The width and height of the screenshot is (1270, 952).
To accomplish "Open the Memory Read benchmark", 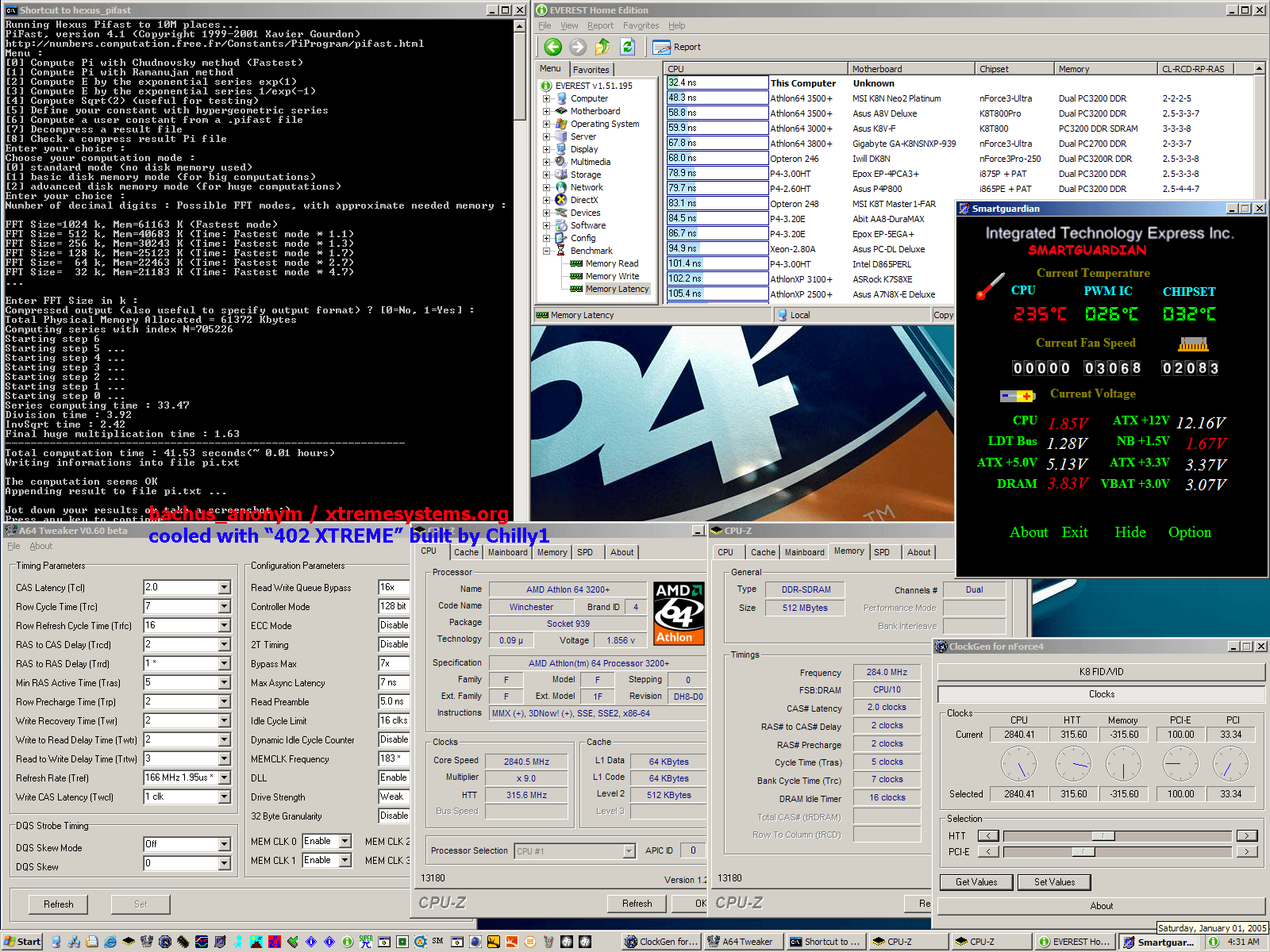I will (x=611, y=263).
